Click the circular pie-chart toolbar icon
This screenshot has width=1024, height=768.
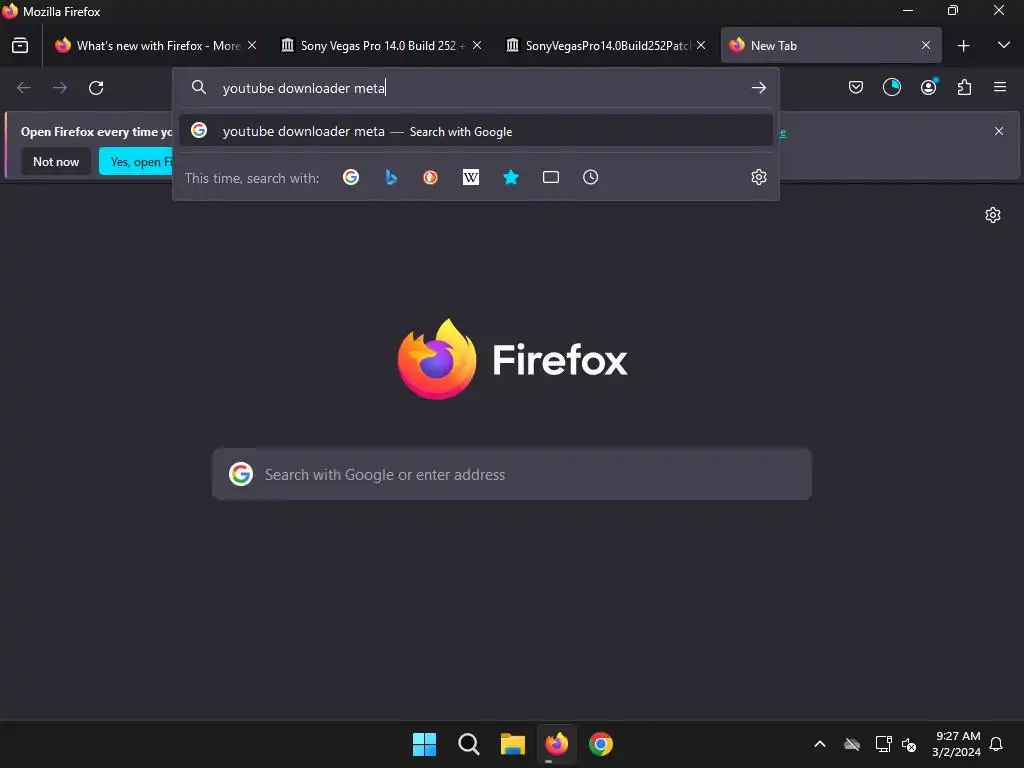point(891,87)
